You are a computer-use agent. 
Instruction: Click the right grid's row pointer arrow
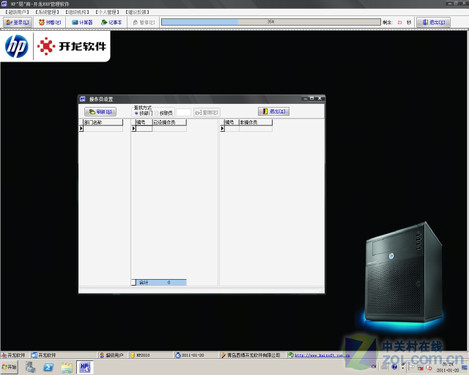222,128
